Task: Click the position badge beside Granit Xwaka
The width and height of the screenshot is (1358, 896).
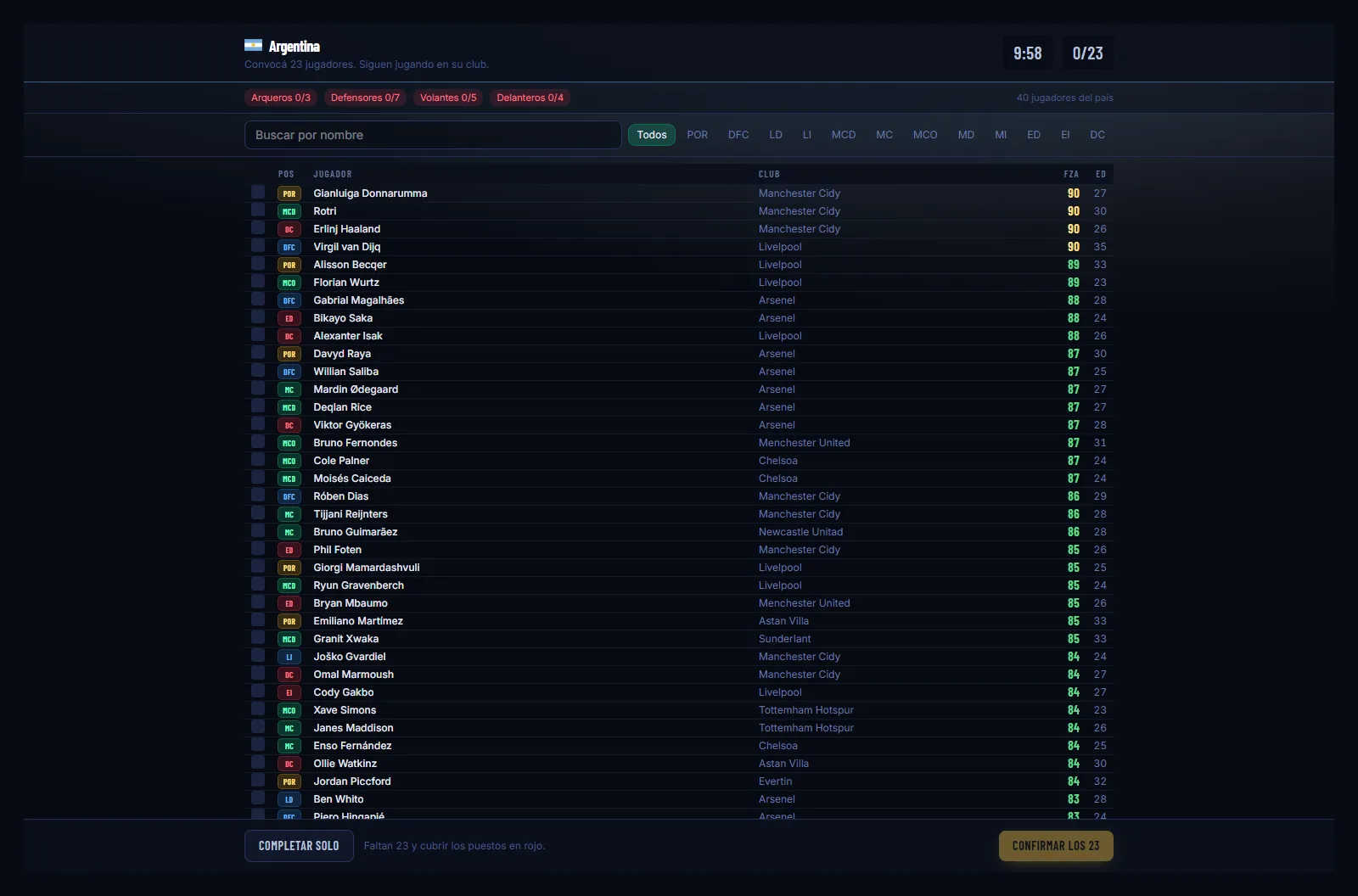Action: pyautogui.click(x=289, y=639)
